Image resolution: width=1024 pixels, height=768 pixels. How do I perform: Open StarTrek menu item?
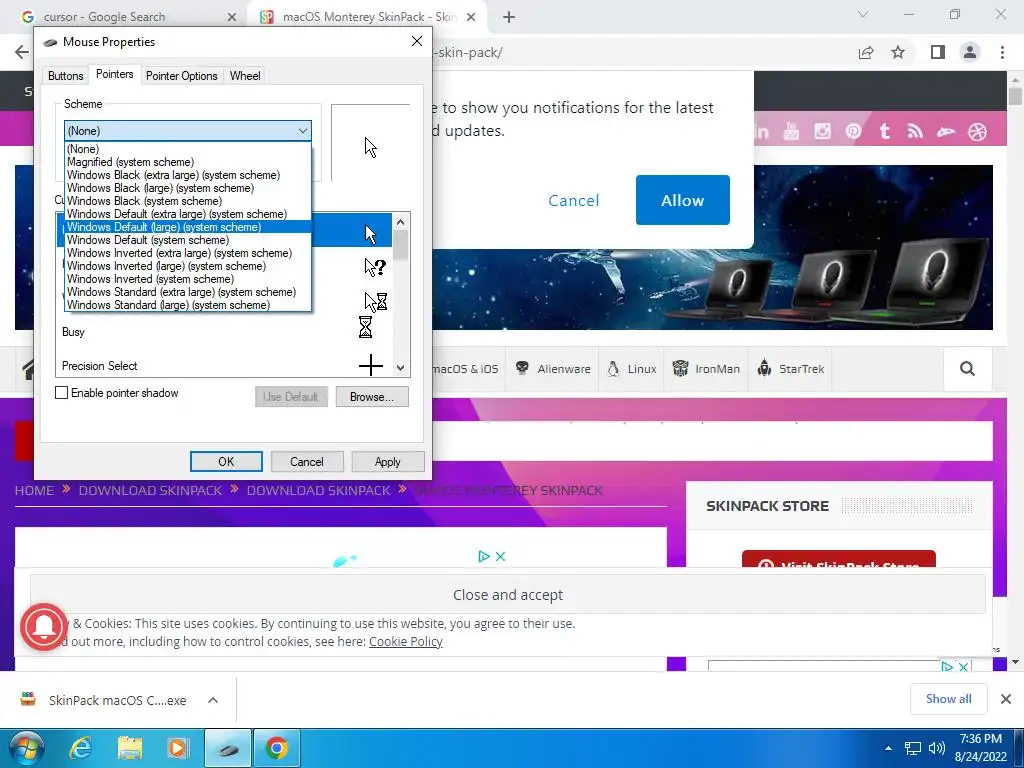click(790, 369)
